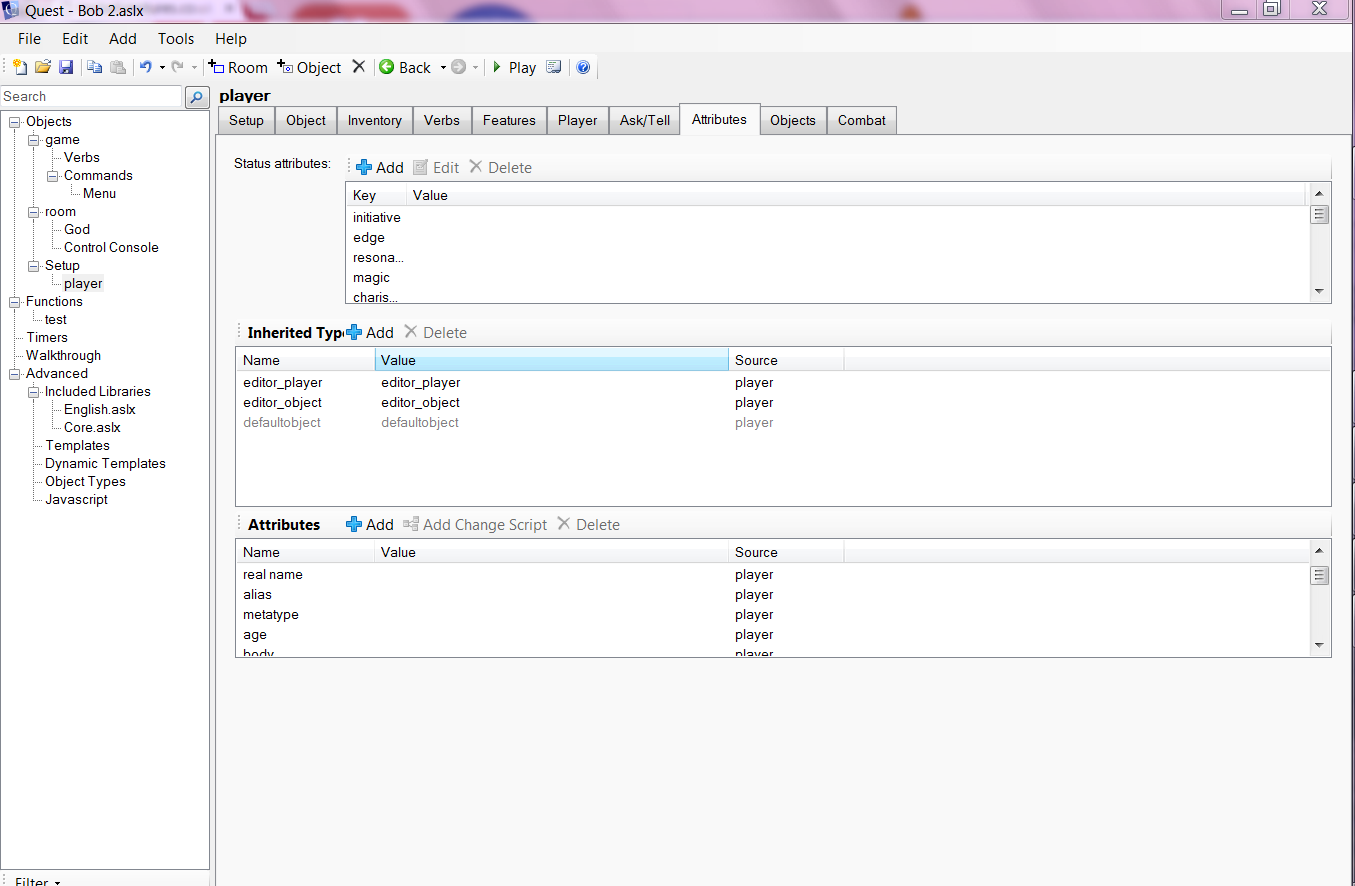
Task: Delete the selected element with the toolbar X
Action: (x=359, y=67)
